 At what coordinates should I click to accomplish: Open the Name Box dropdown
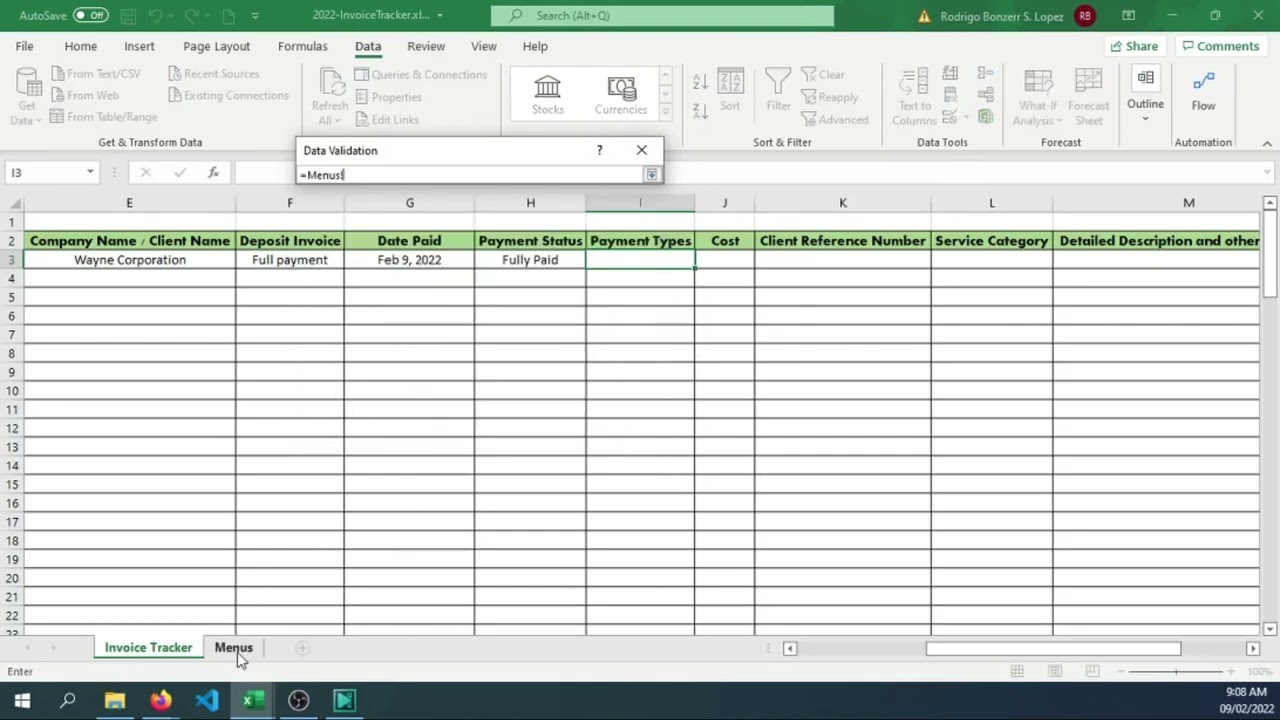tap(90, 173)
